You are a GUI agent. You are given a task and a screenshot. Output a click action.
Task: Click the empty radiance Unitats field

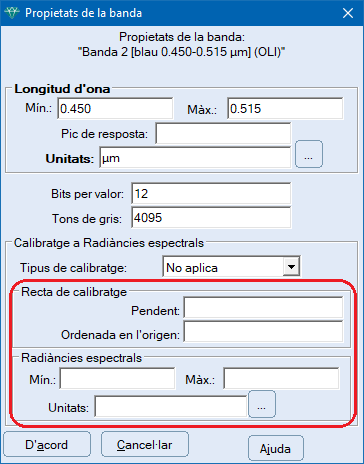[x=171, y=406]
